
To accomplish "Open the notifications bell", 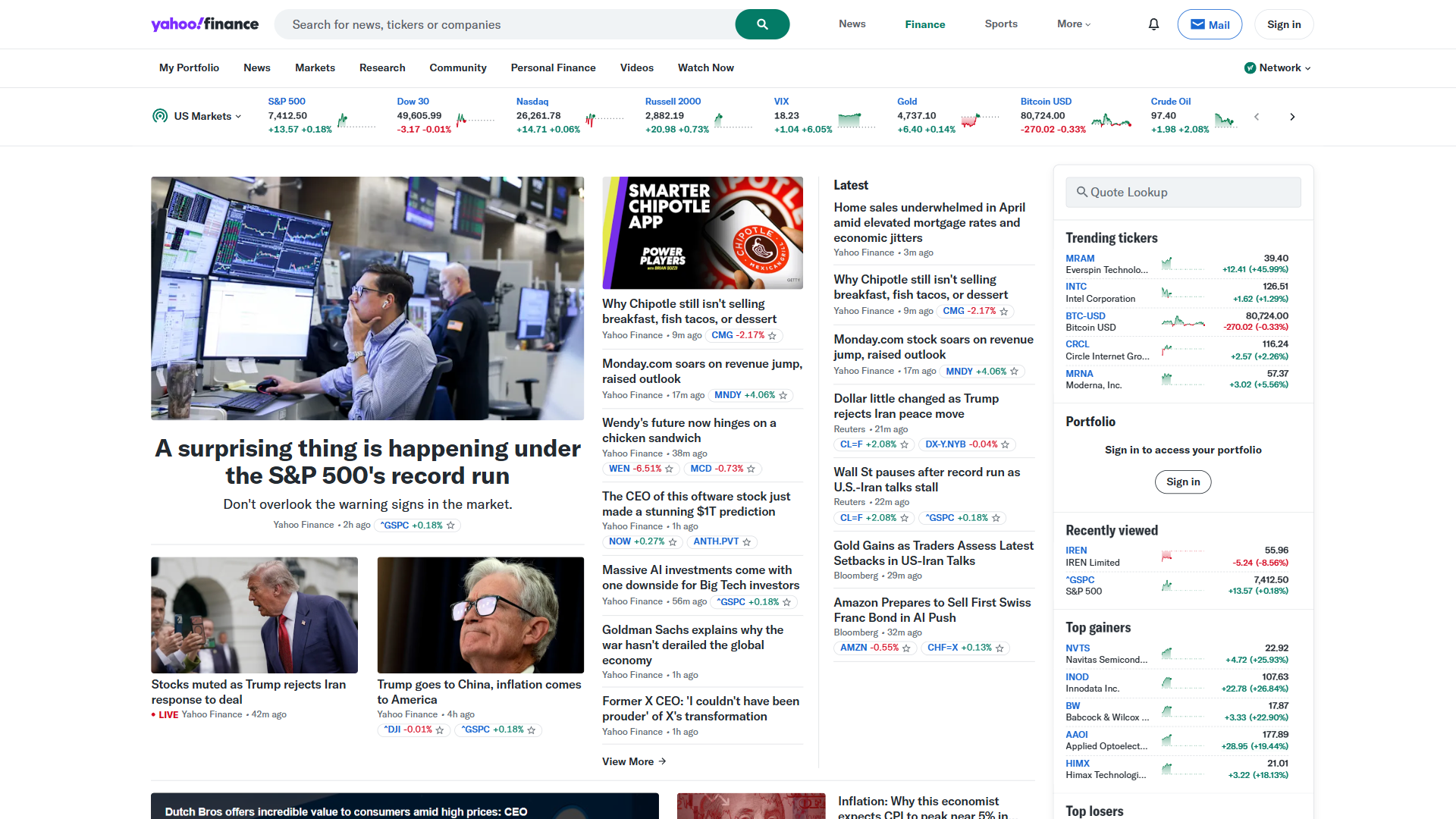I will [x=1153, y=24].
